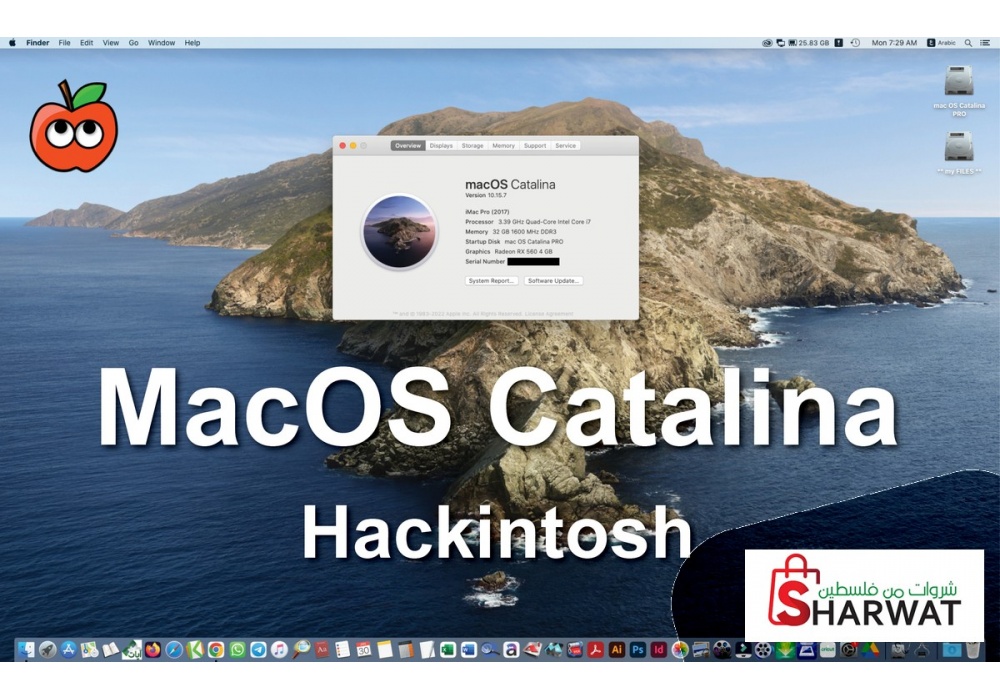Click Time Machine icon in menu bar
Image resolution: width=1000 pixels, height=700 pixels.
(855, 43)
